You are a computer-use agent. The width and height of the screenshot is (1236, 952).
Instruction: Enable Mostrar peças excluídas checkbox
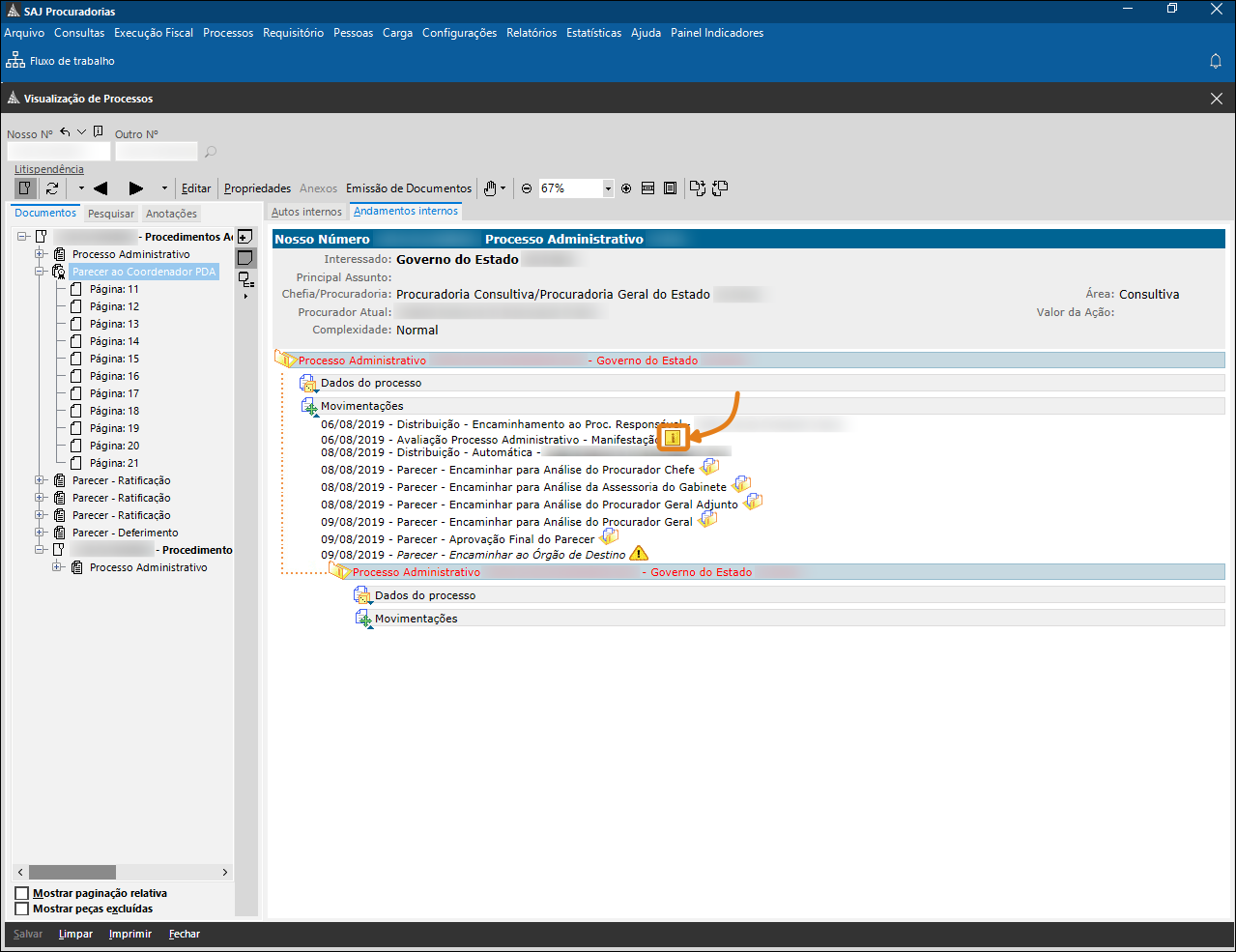[22, 909]
